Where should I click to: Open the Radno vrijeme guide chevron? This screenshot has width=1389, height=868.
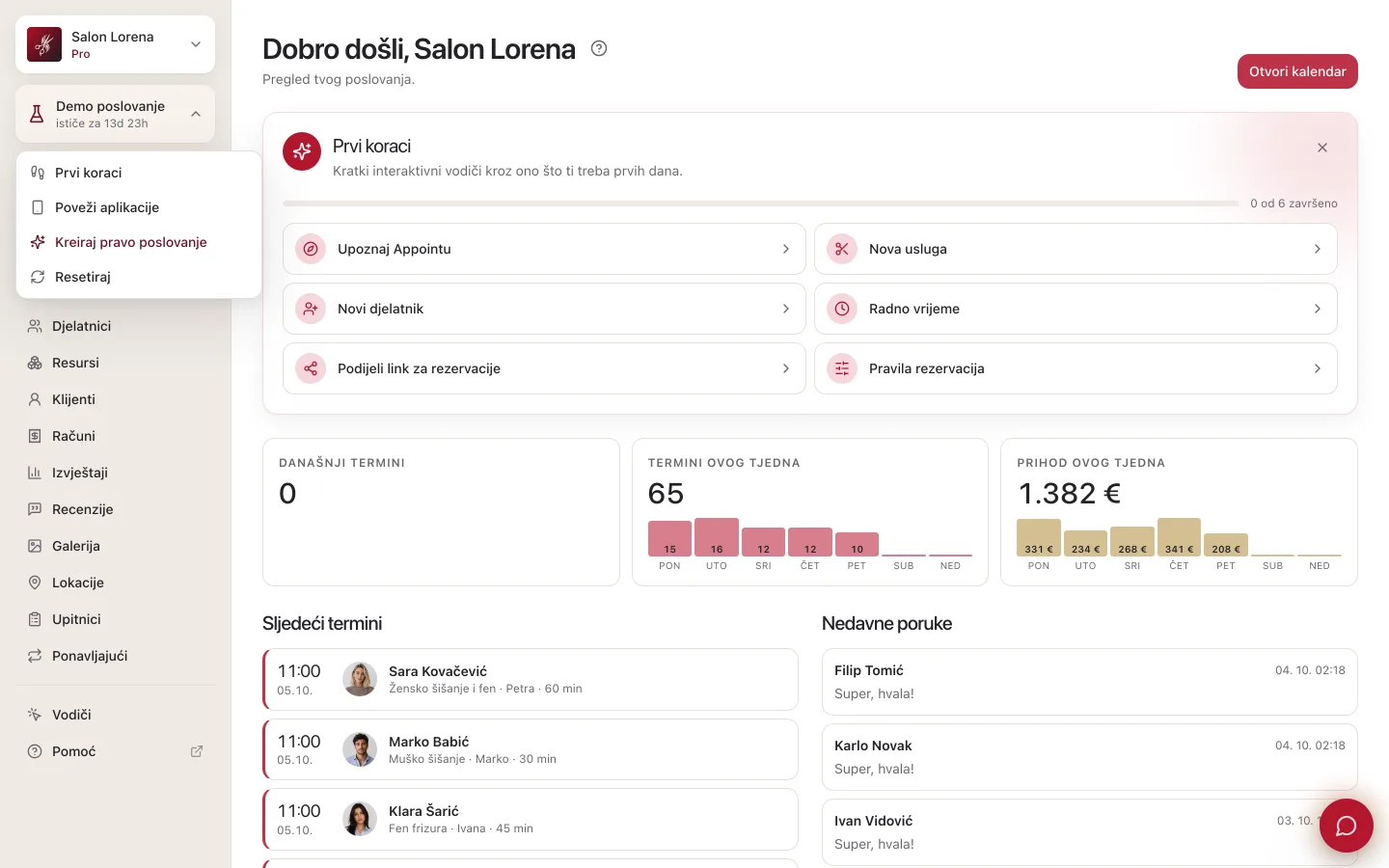[1318, 309]
